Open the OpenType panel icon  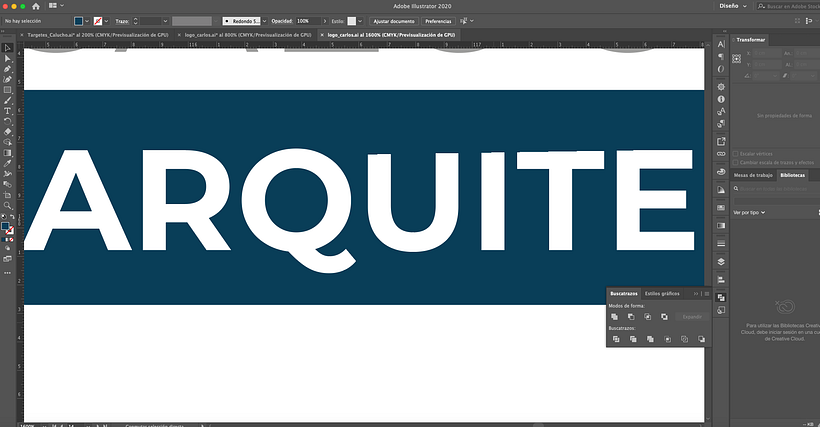pos(721,69)
